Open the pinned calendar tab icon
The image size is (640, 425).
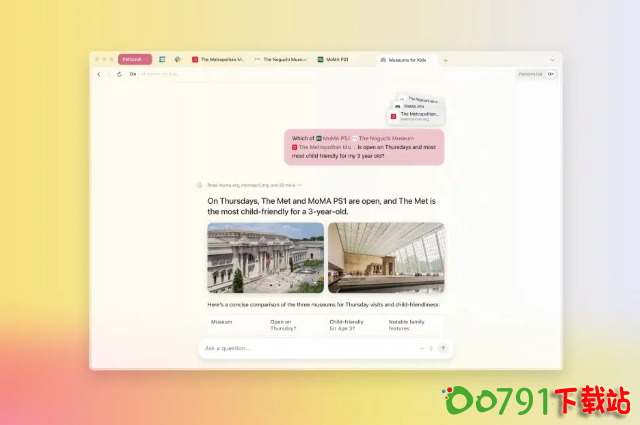pos(162,60)
